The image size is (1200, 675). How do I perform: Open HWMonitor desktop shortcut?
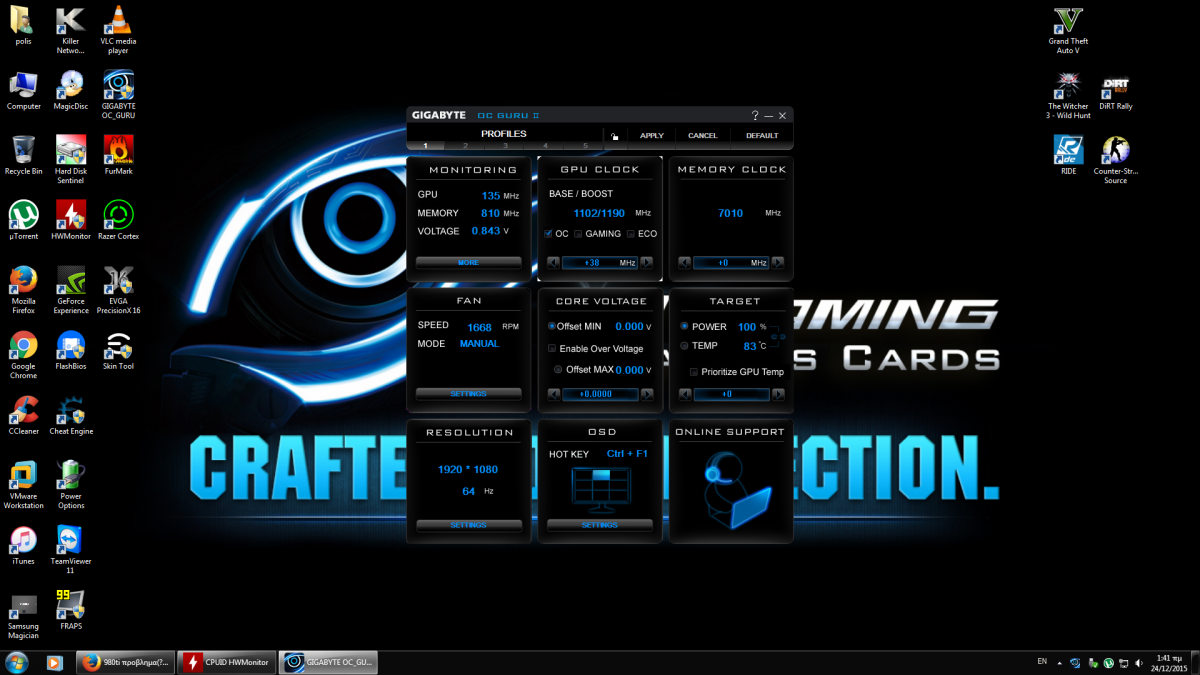click(x=70, y=220)
